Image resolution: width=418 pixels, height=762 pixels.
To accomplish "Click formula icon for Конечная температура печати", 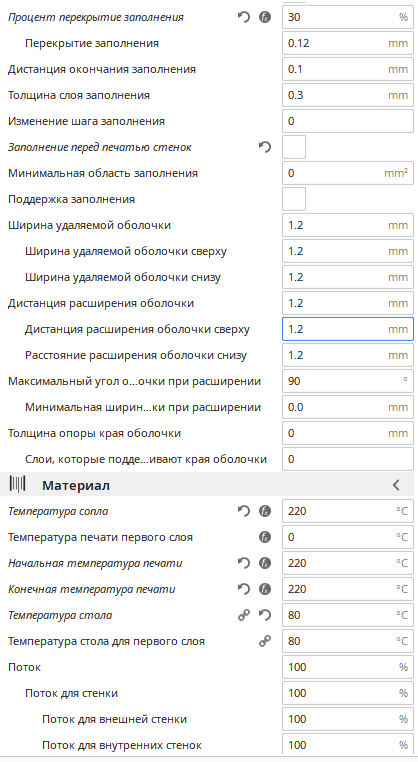I will coord(265,589).
